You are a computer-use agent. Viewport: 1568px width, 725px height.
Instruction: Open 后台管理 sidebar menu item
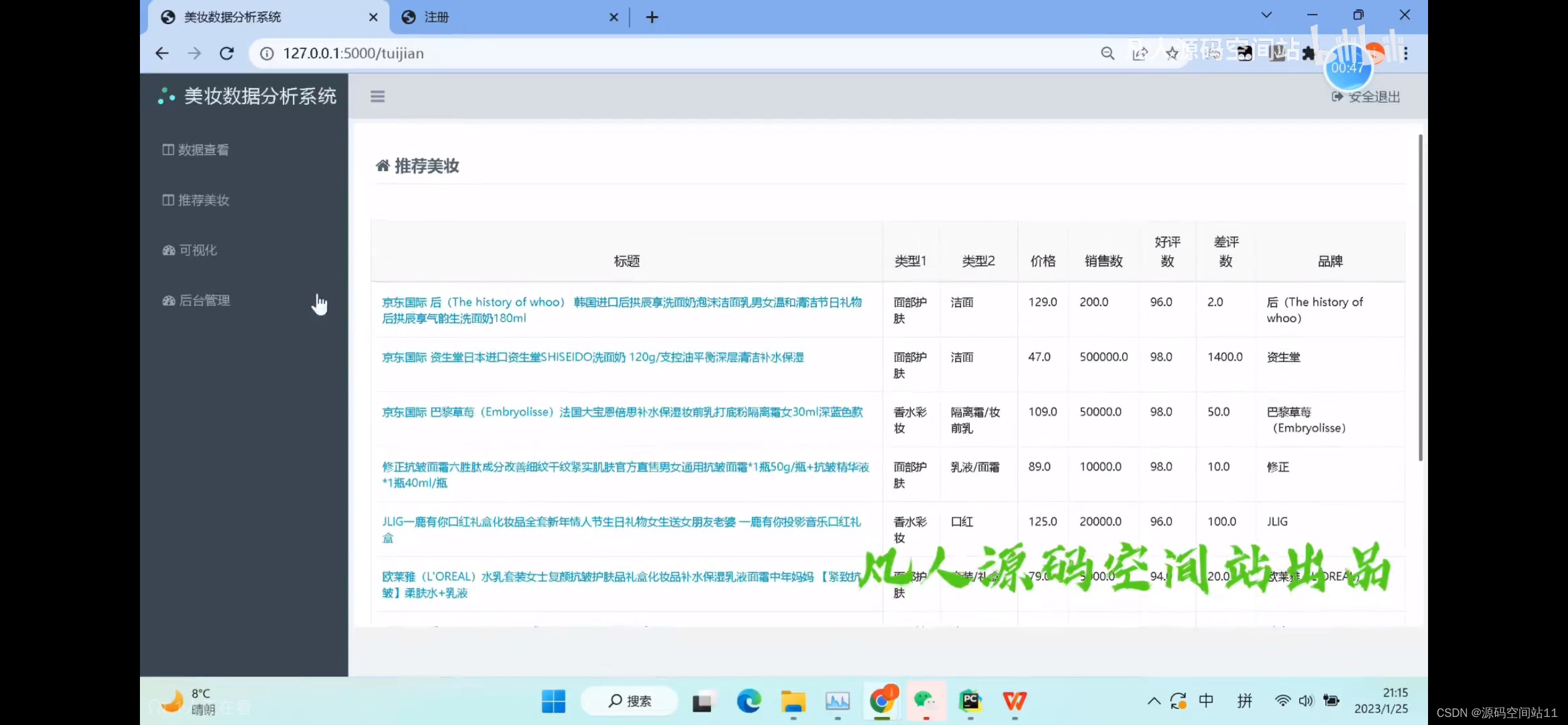pyautogui.click(x=204, y=301)
